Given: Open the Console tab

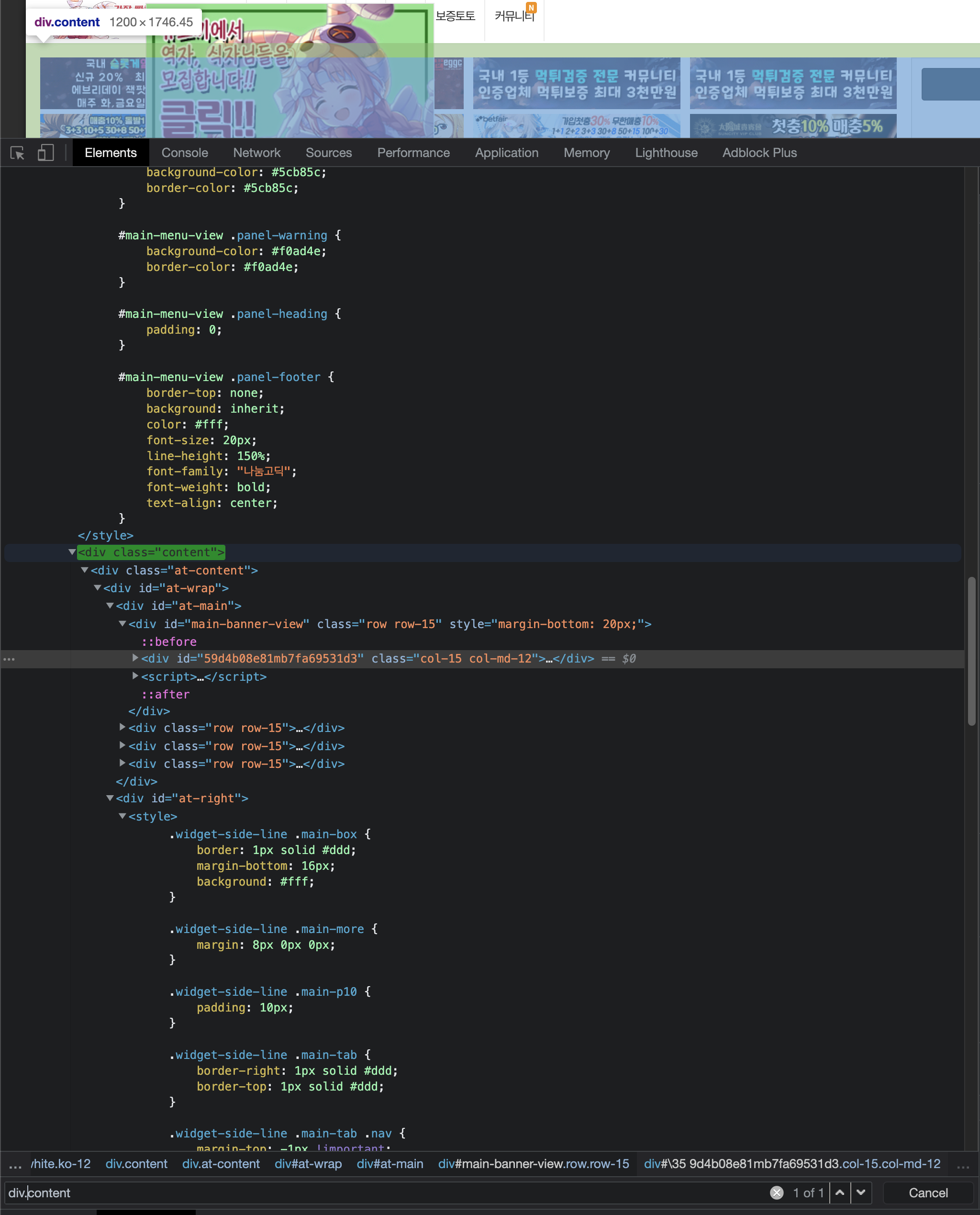Looking at the screenshot, I should coord(185,153).
